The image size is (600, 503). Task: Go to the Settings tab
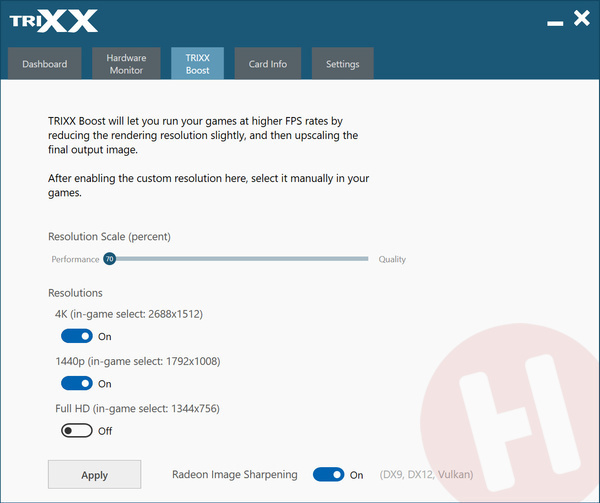tap(342, 63)
